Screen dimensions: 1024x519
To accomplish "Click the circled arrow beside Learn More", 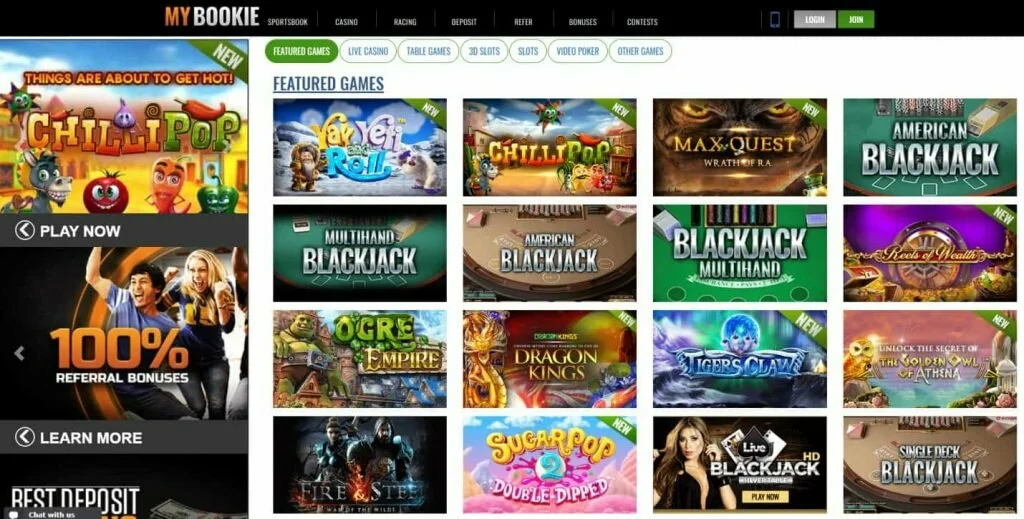I will tap(25, 437).
